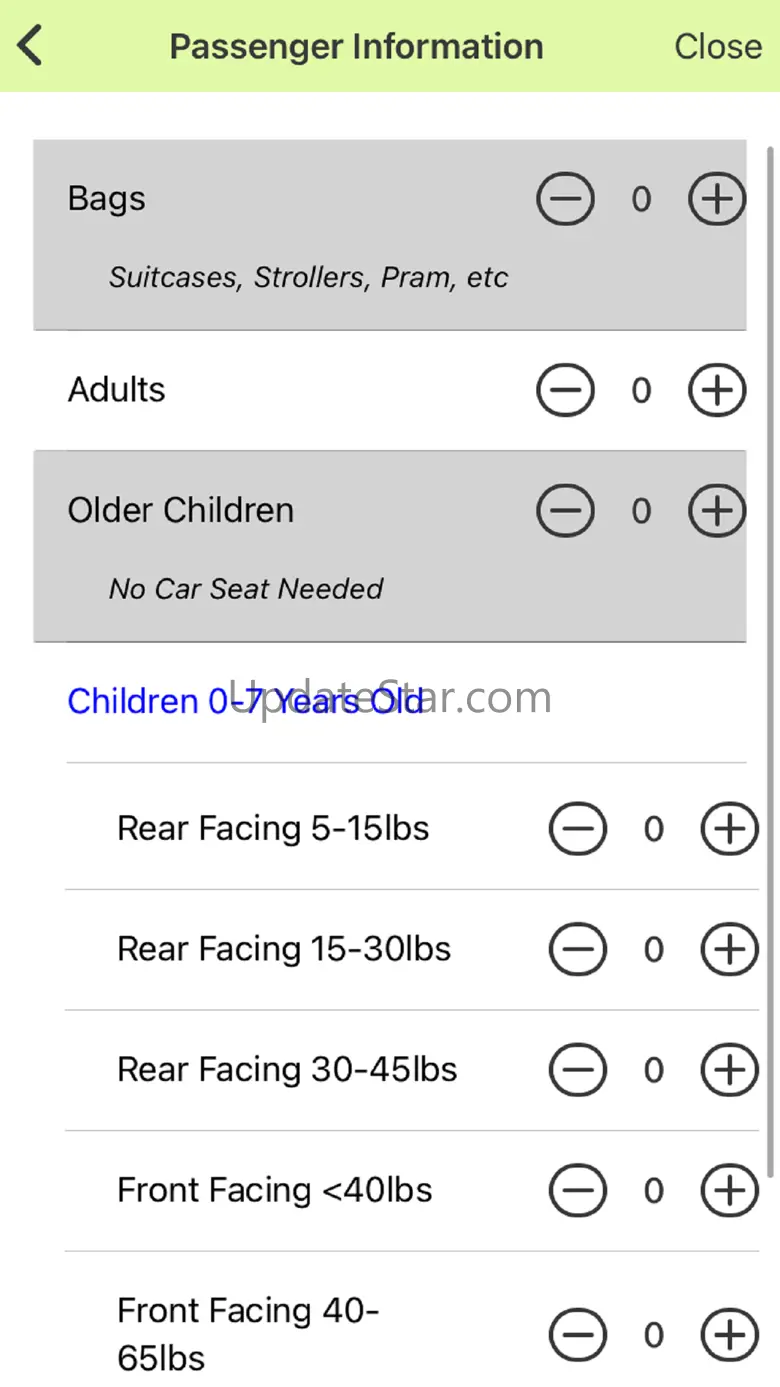Decrease the Older Children count
Image resolution: width=780 pixels, height=1387 pixels.
pyautogui.click(x=565, y=511)
